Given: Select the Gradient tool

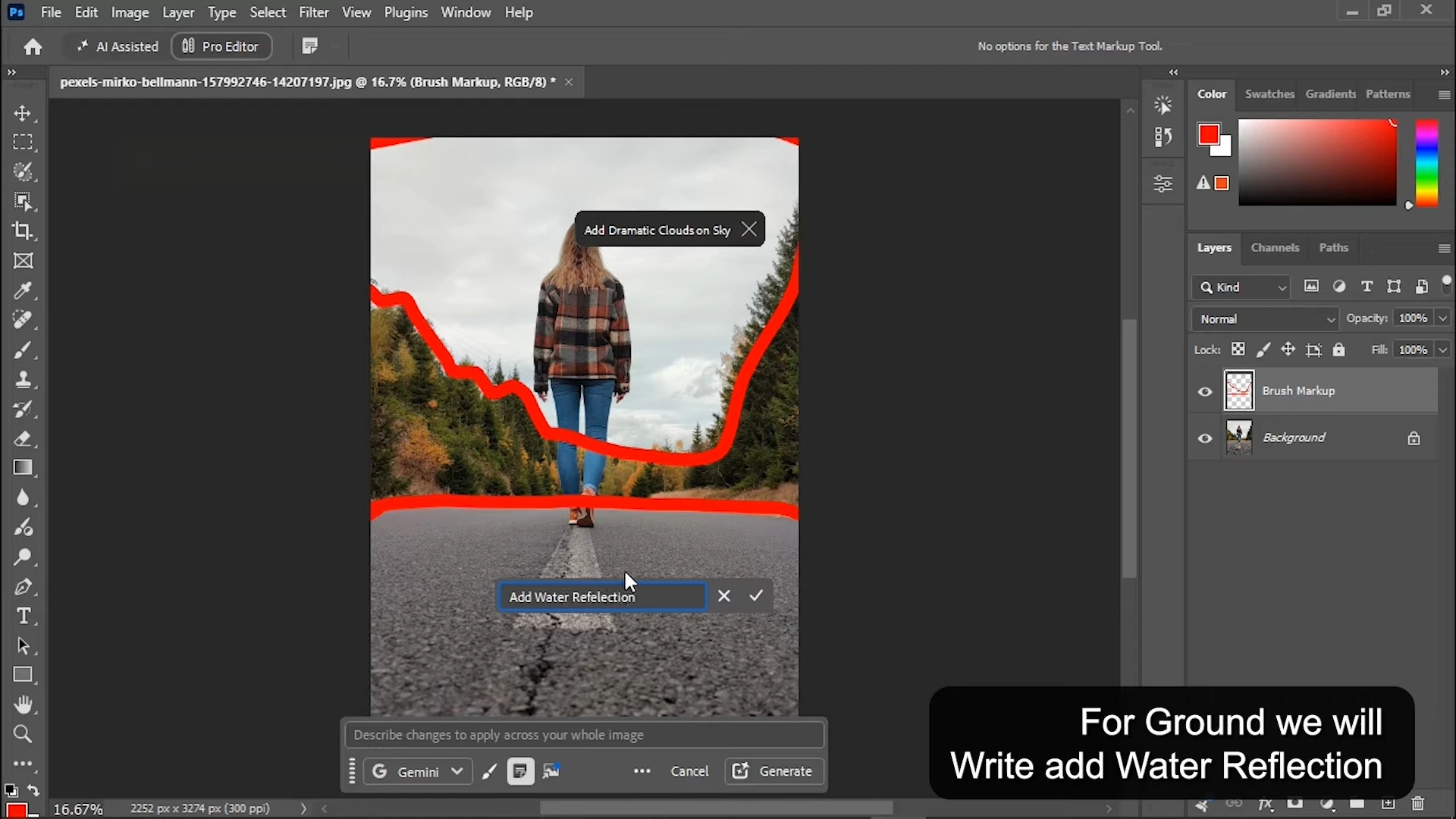Looking at the screenshot, I should pyautogui.click(x=23, y=468).
